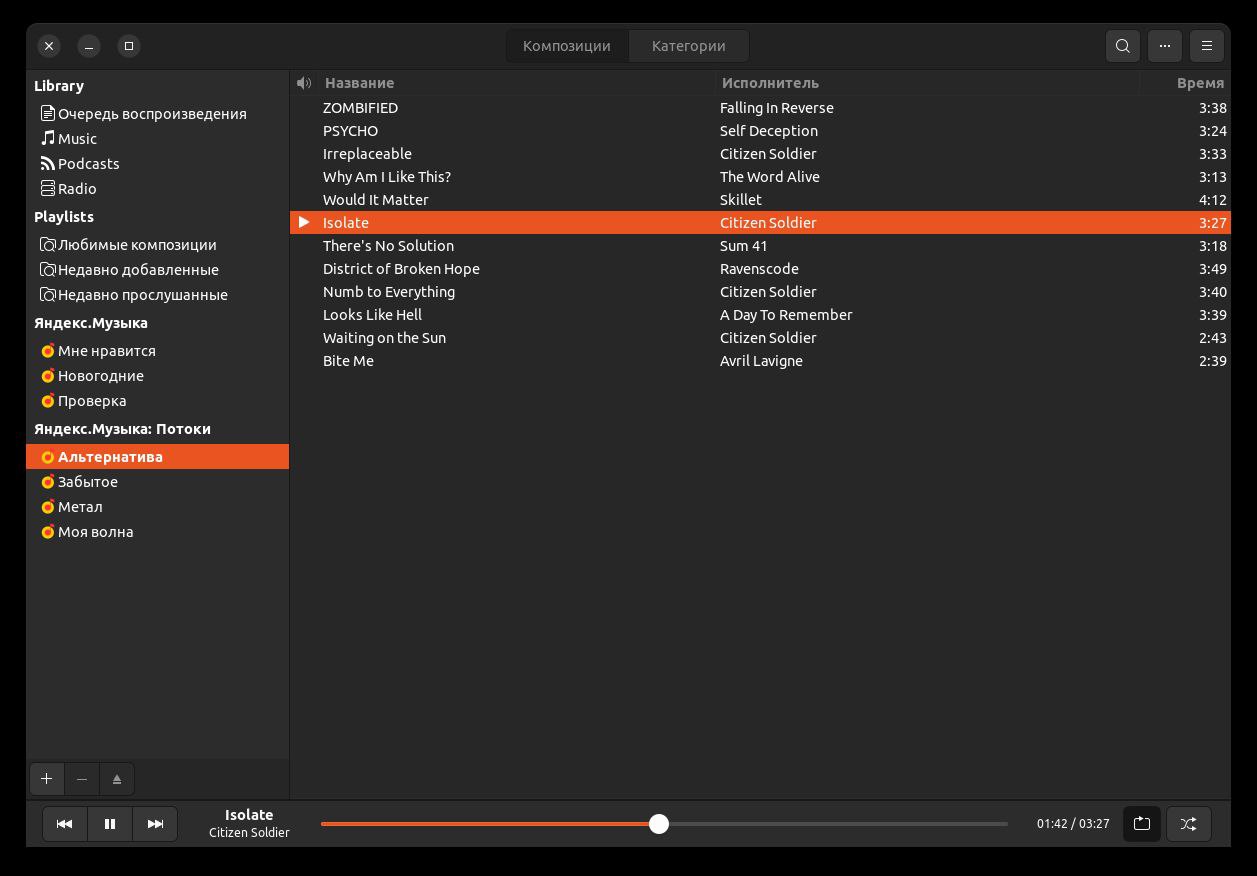This screenshot has width=1257, height=876.
Task: Click artist A Day To Remember
Action: (786, 315)
